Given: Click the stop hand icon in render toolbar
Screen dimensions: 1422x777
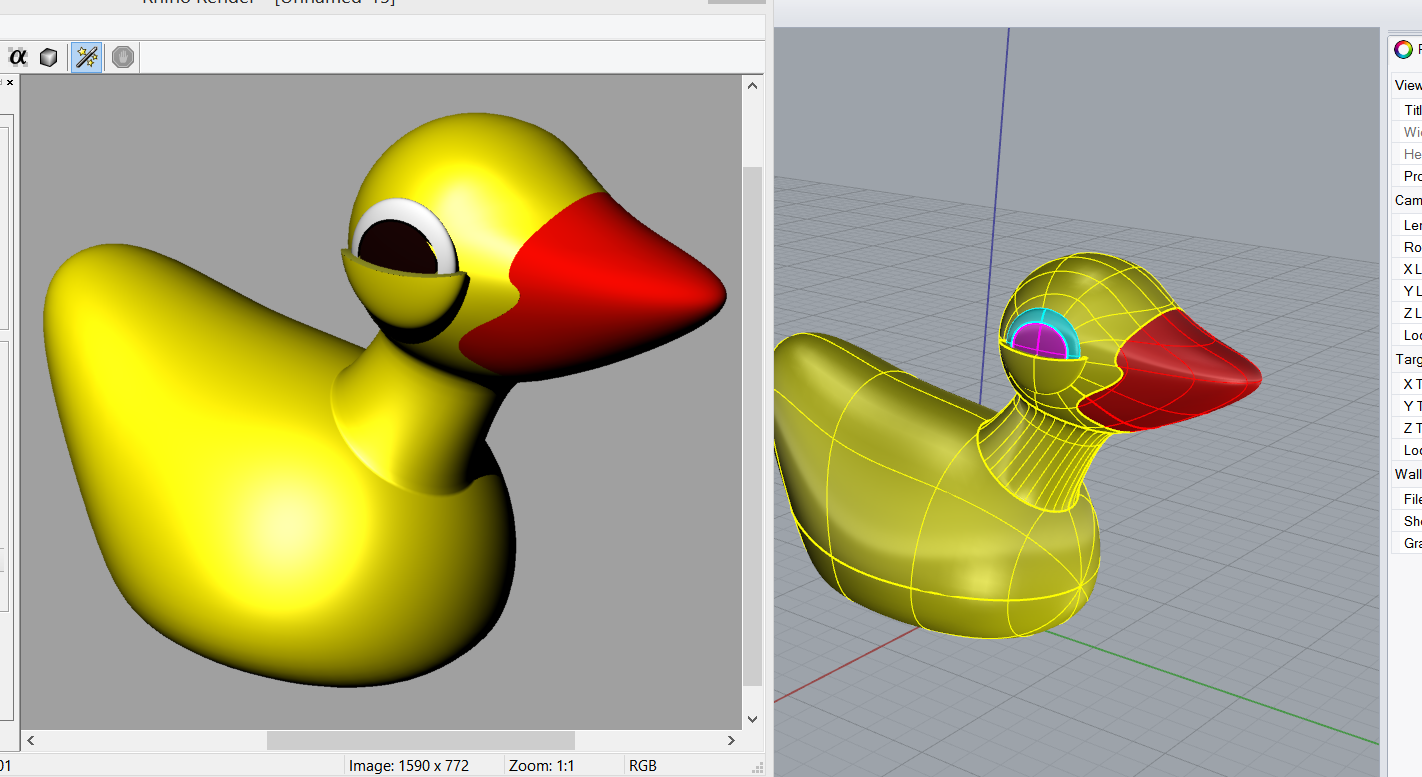Looking at the screenshot, I should coord(123,57).
